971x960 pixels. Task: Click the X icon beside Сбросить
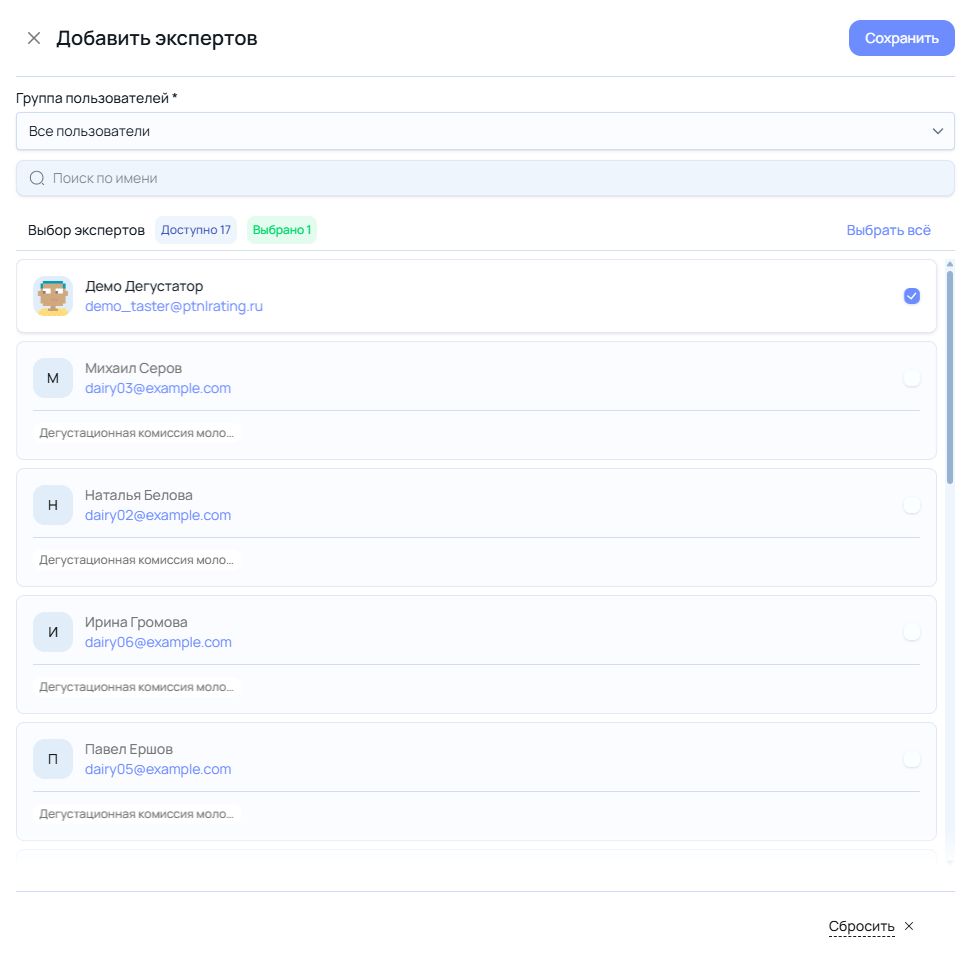coord(909,926)
